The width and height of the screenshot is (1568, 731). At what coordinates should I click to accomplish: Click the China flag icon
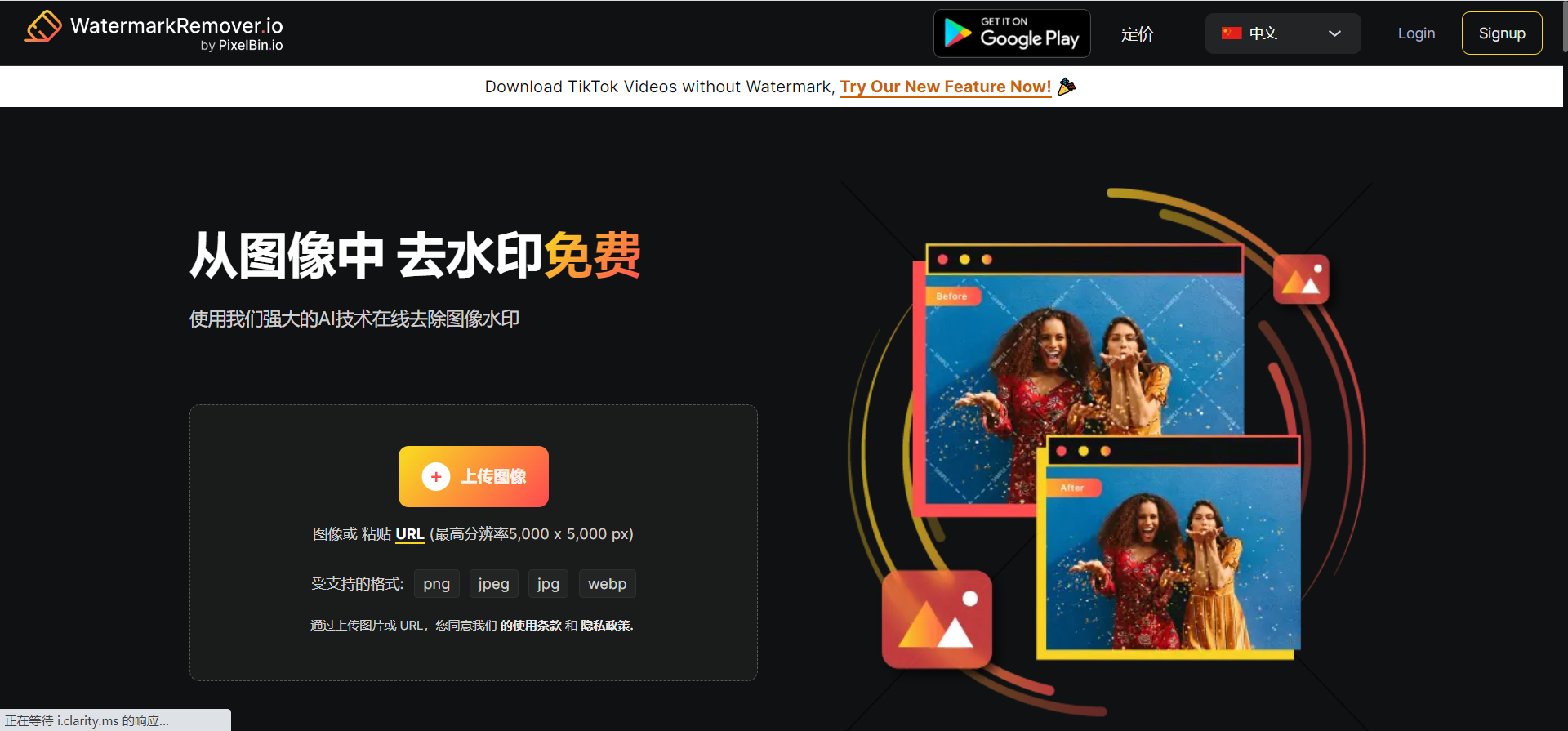click(1231, 33)
